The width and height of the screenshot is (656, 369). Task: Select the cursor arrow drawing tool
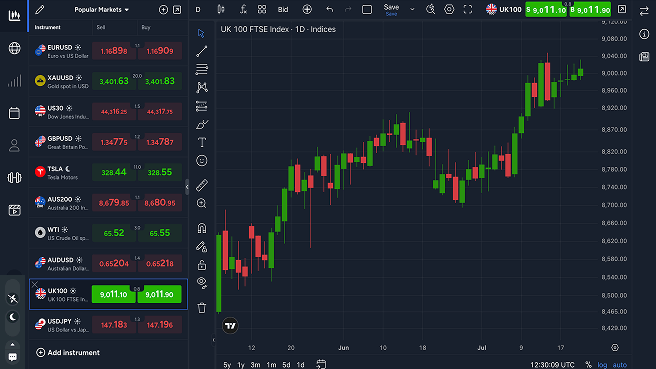point(201,33)
